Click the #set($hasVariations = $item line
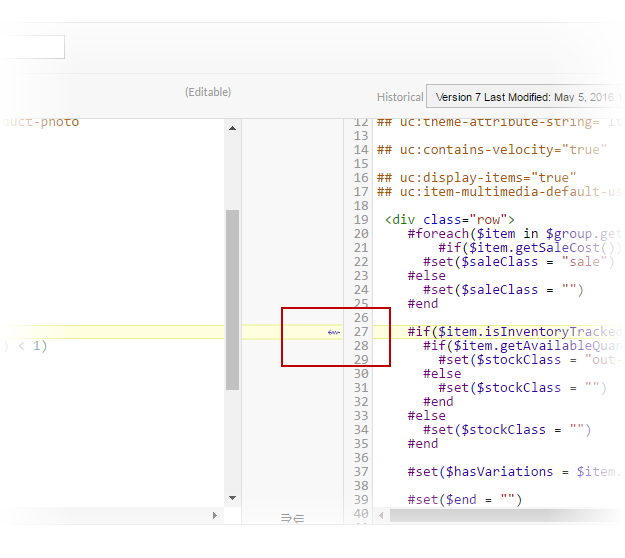The height and width of the screenshot is (558, 625). tap(514, 472)
